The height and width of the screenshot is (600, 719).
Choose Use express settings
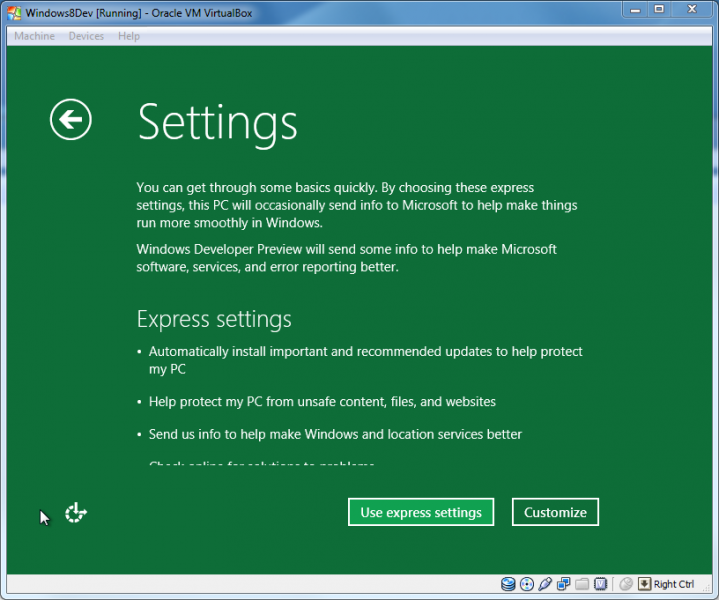(421, 512)
